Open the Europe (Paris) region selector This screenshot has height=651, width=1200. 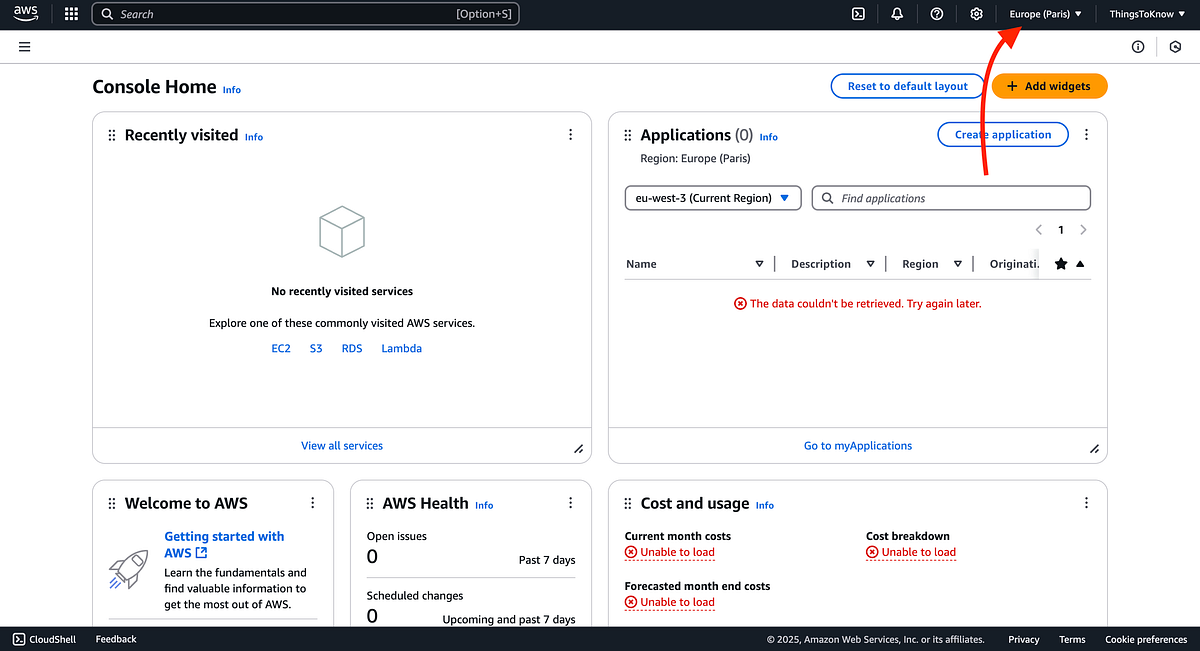(x=1044, y=13)
